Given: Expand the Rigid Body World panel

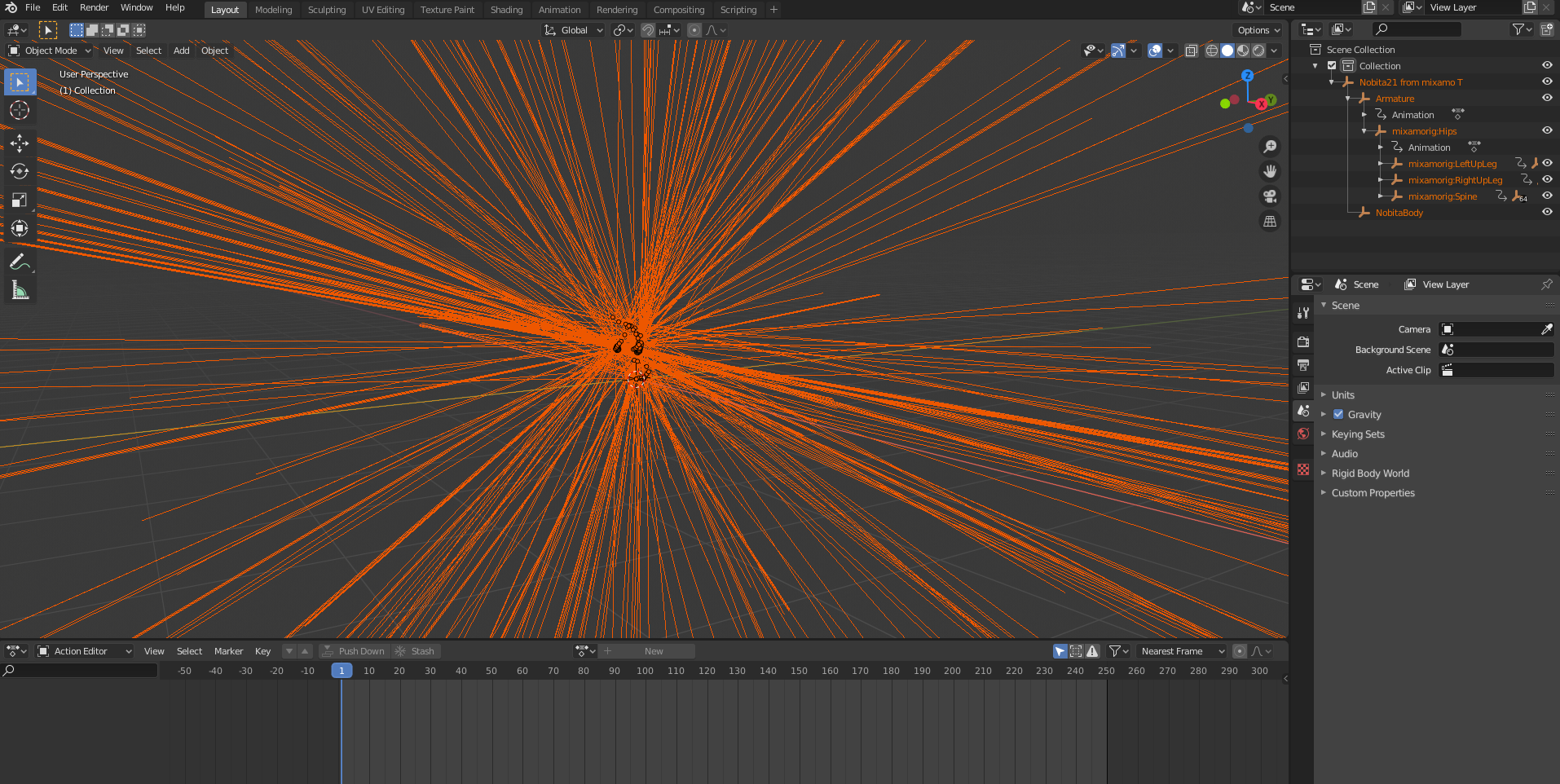Looking at the screenshot, I should point(1370,473).
